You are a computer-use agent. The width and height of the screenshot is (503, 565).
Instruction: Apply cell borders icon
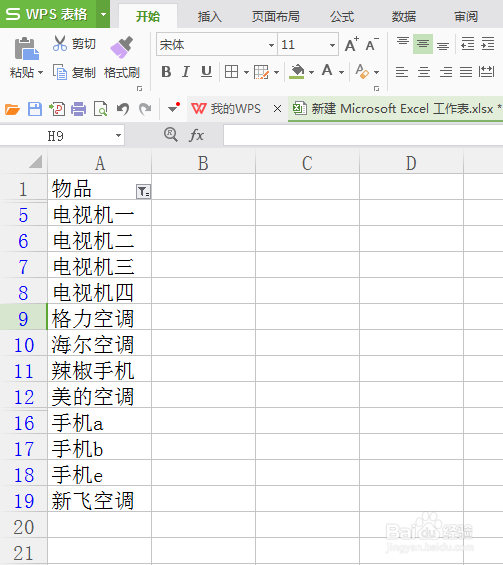(x=231, y=72)
